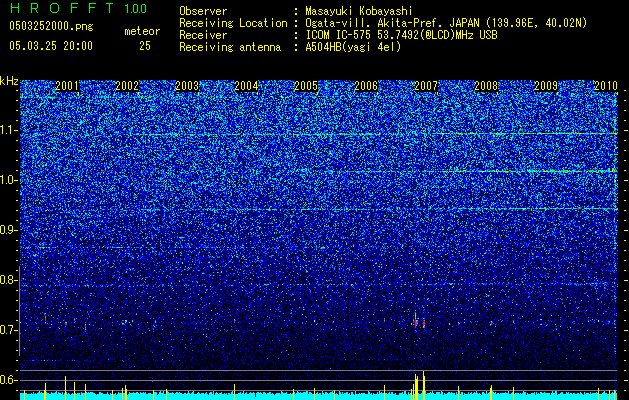Click the HROFFT 1.0.0 title text
629x400 pixels.
click(x=78, y=8)
